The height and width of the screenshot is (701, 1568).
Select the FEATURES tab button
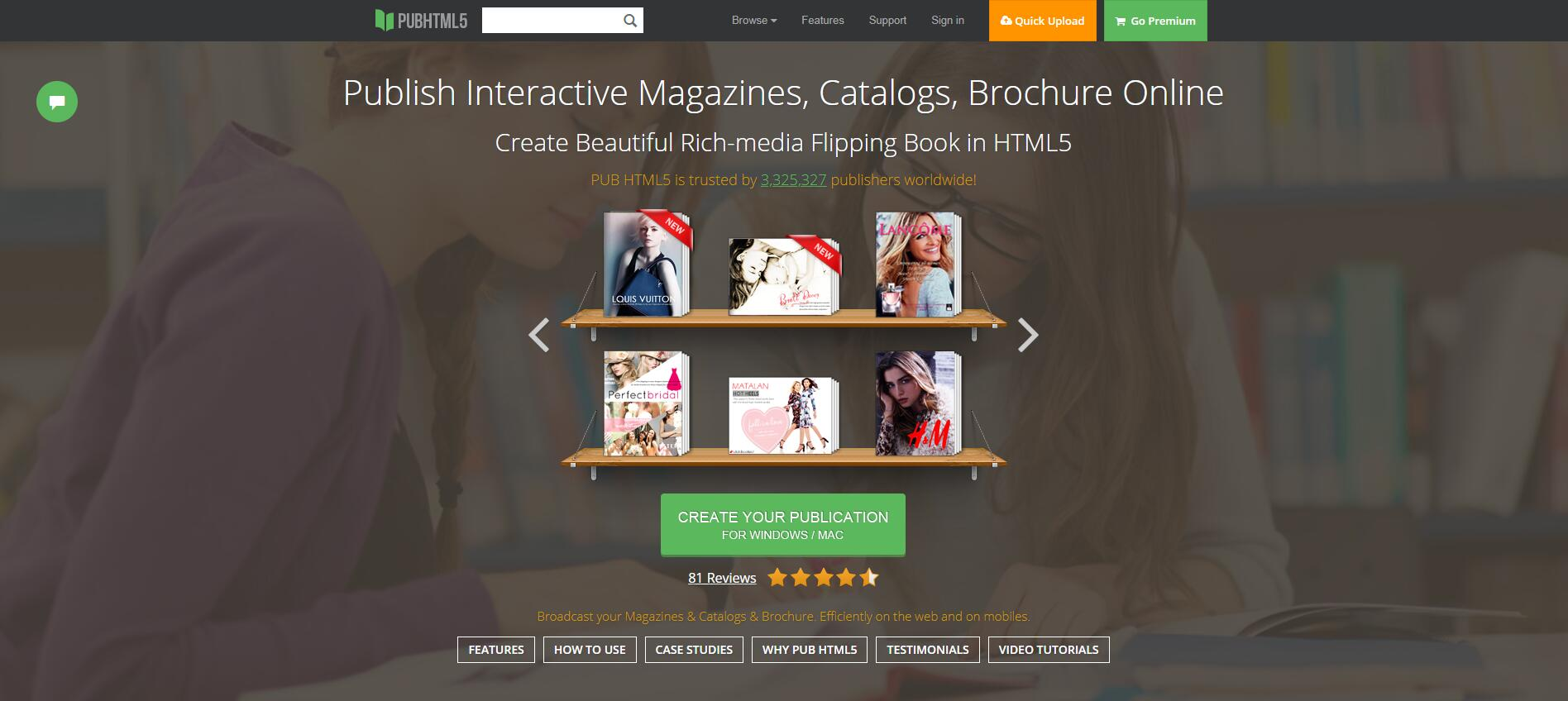click(x=496, y=650)
